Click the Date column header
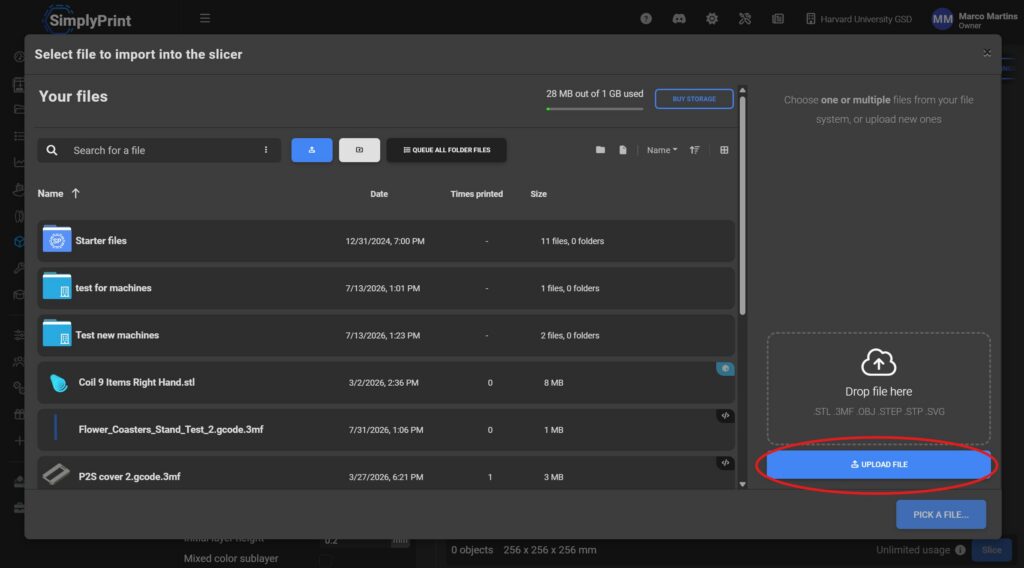Image resolution: width=1024 pixels, height=568 pixels. point(379,194)
